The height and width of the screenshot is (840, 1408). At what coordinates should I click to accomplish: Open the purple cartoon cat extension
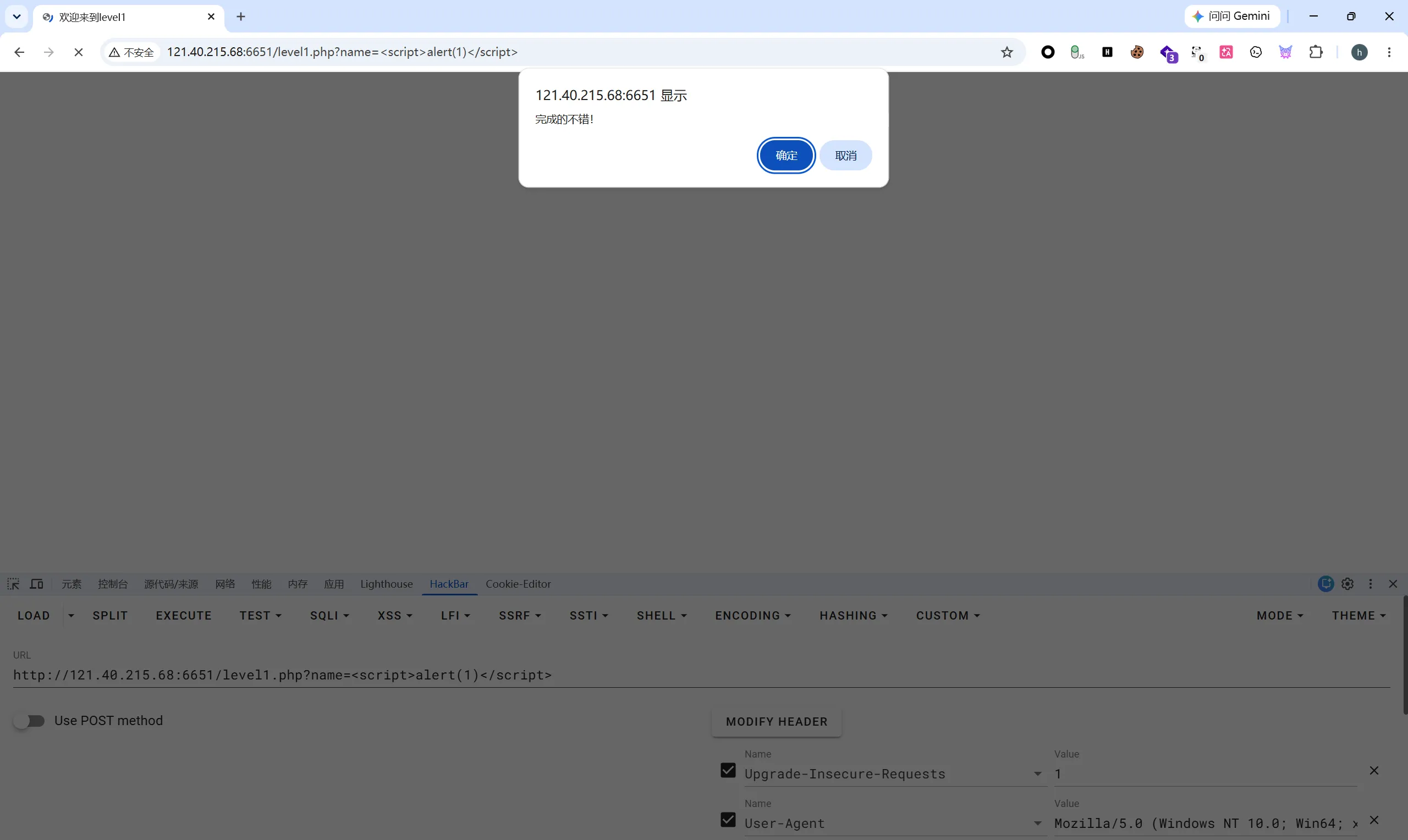1286,52
